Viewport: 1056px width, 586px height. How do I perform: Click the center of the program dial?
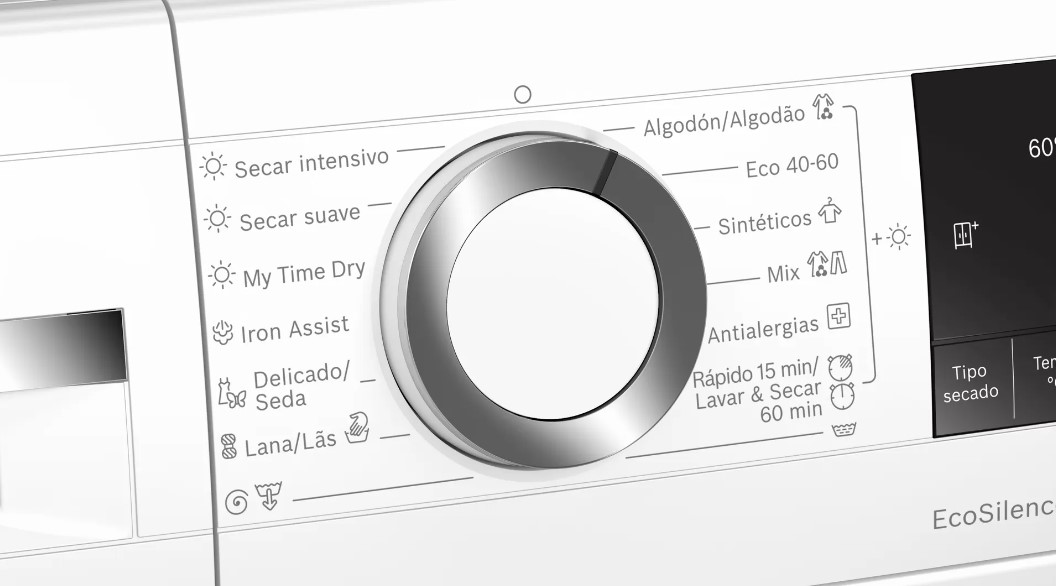pos(553,304)
